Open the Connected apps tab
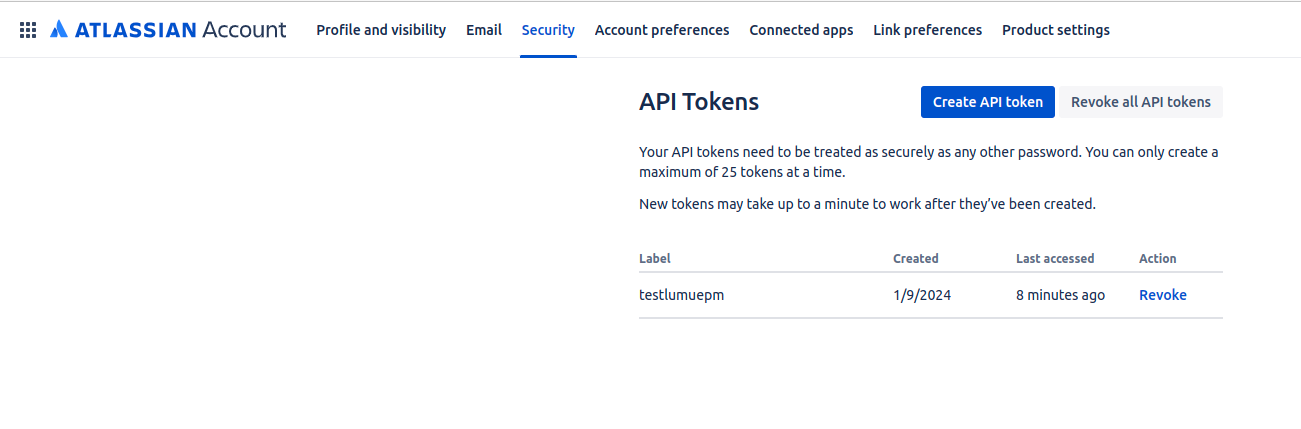Image resolution: width=1301 pixels, height=429 pixels. pos(801,30)
